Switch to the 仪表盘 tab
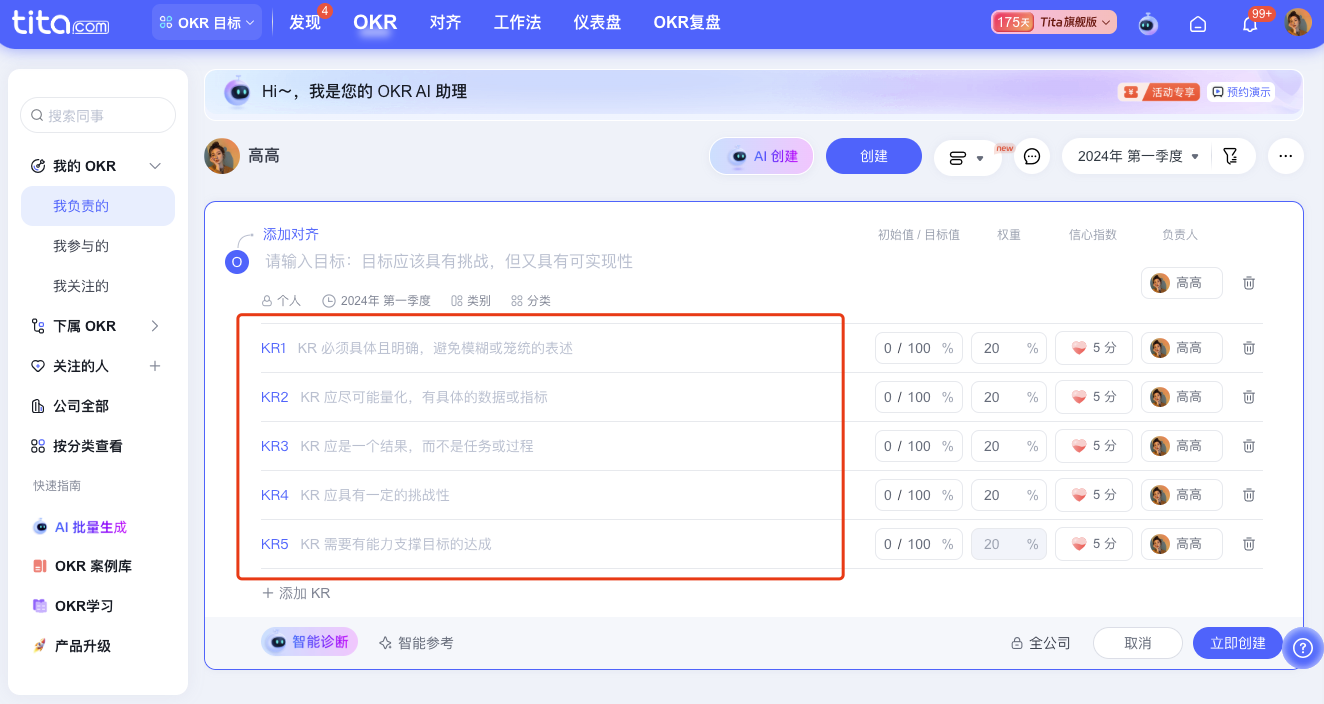Viewport: 1324px width, 704px height. coord(597,22)
